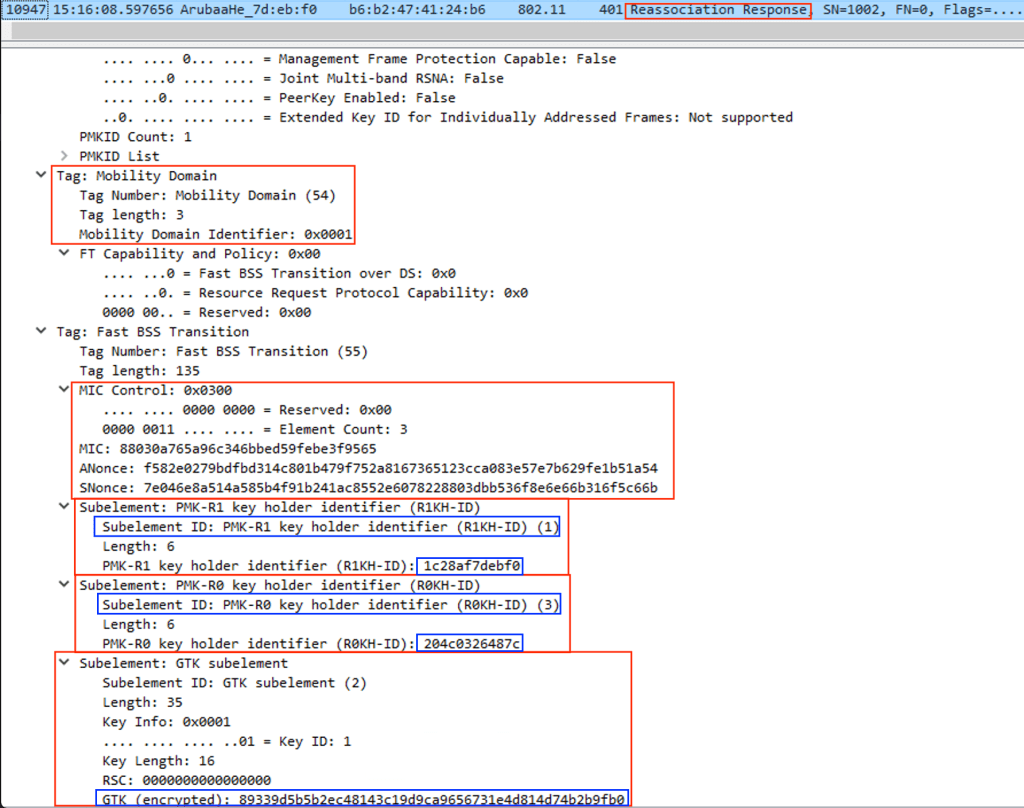Collapse the FT Capability and Policy node
This screenshot has height=808, width=1024.
(65, 254)
